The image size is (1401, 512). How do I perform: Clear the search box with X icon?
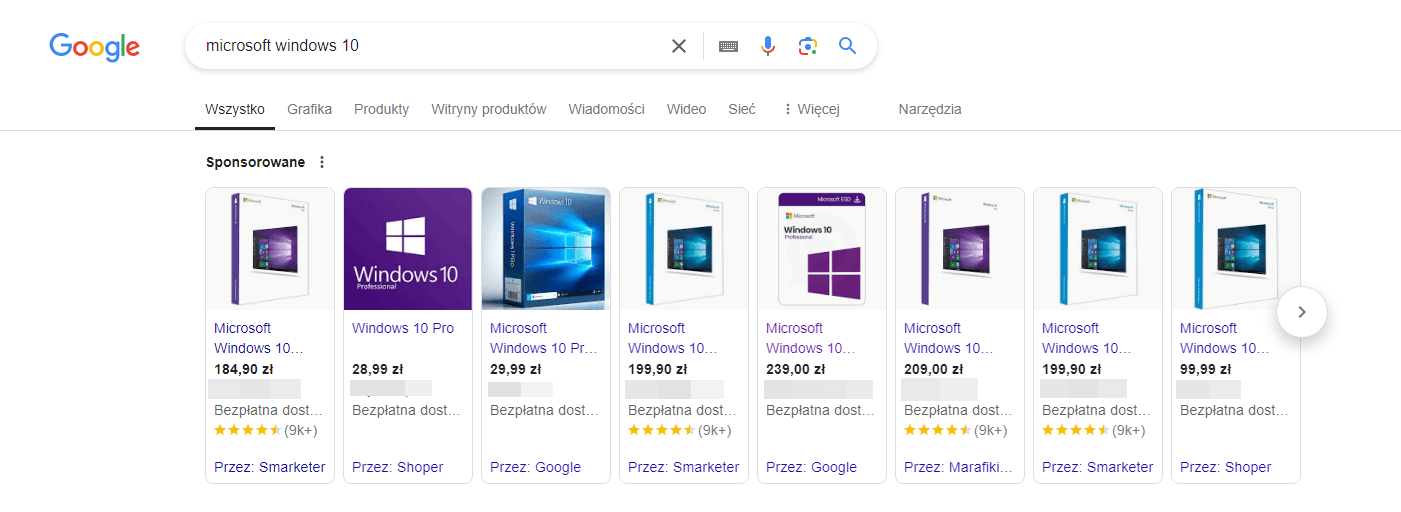click(x=679, y=46)
